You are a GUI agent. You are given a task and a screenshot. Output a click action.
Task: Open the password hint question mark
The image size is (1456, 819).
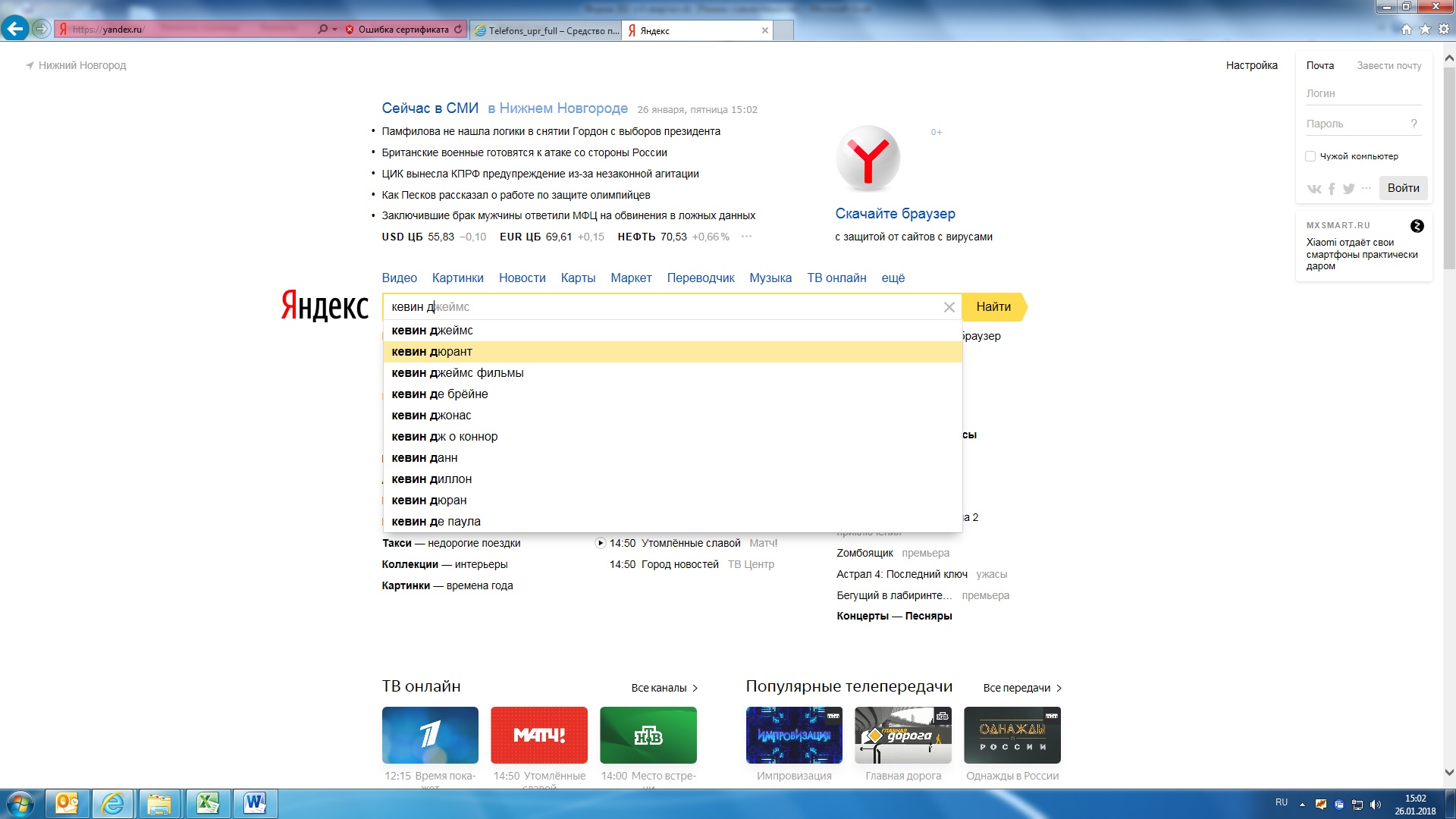pyautogui.click(x=1414, y=124)
